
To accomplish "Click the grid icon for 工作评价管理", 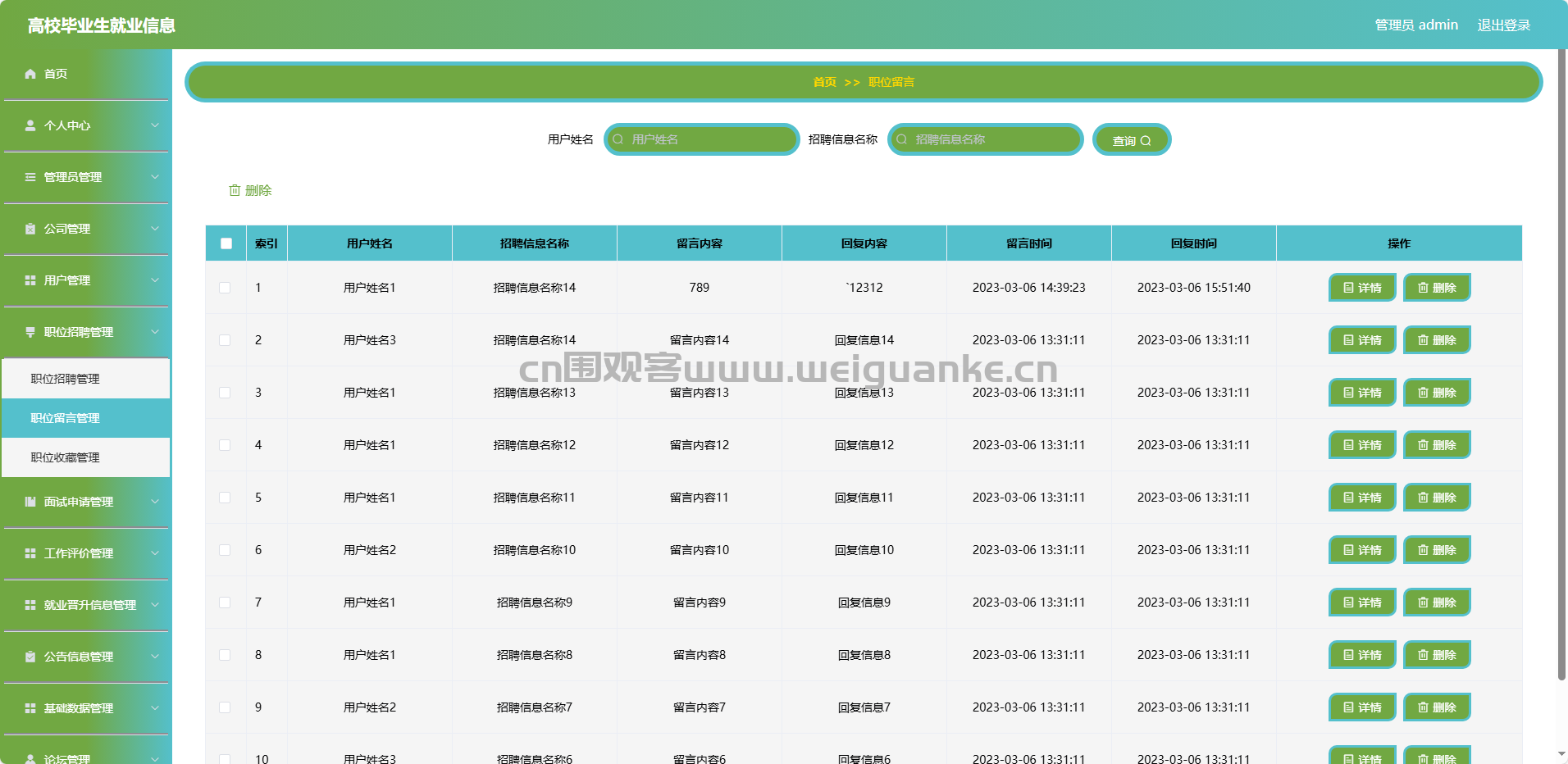I will [x=30, y=553].
